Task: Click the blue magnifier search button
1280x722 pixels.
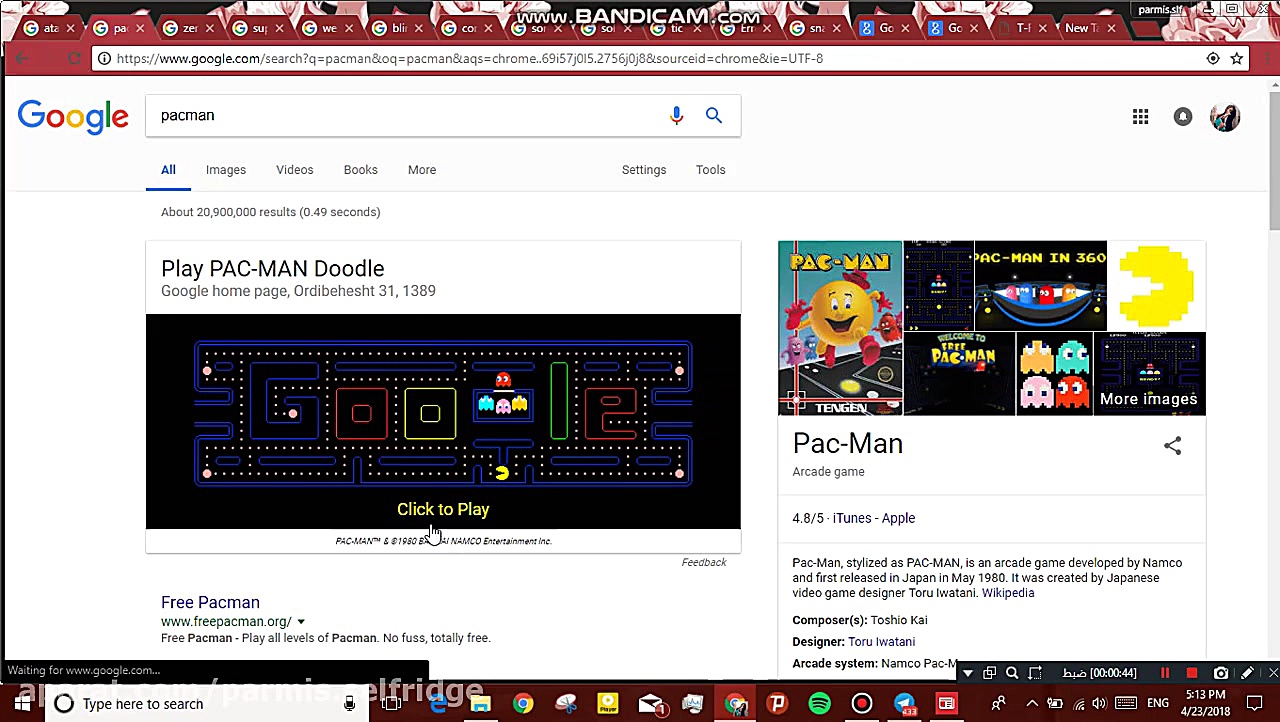Action: 713,116
